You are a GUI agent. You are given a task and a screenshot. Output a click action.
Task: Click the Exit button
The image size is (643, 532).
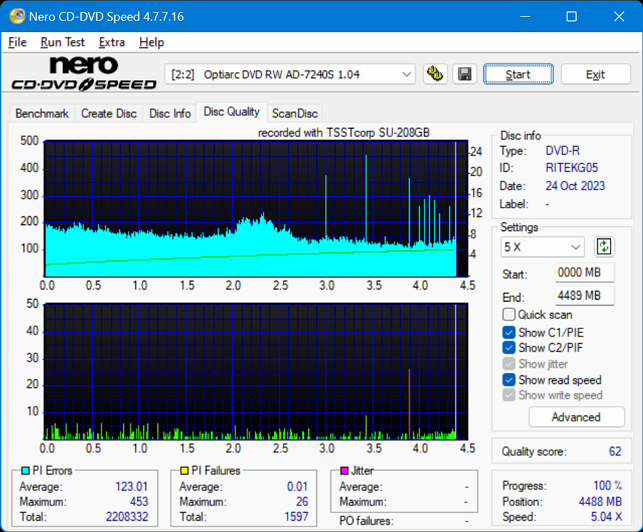tap(595, 74)
